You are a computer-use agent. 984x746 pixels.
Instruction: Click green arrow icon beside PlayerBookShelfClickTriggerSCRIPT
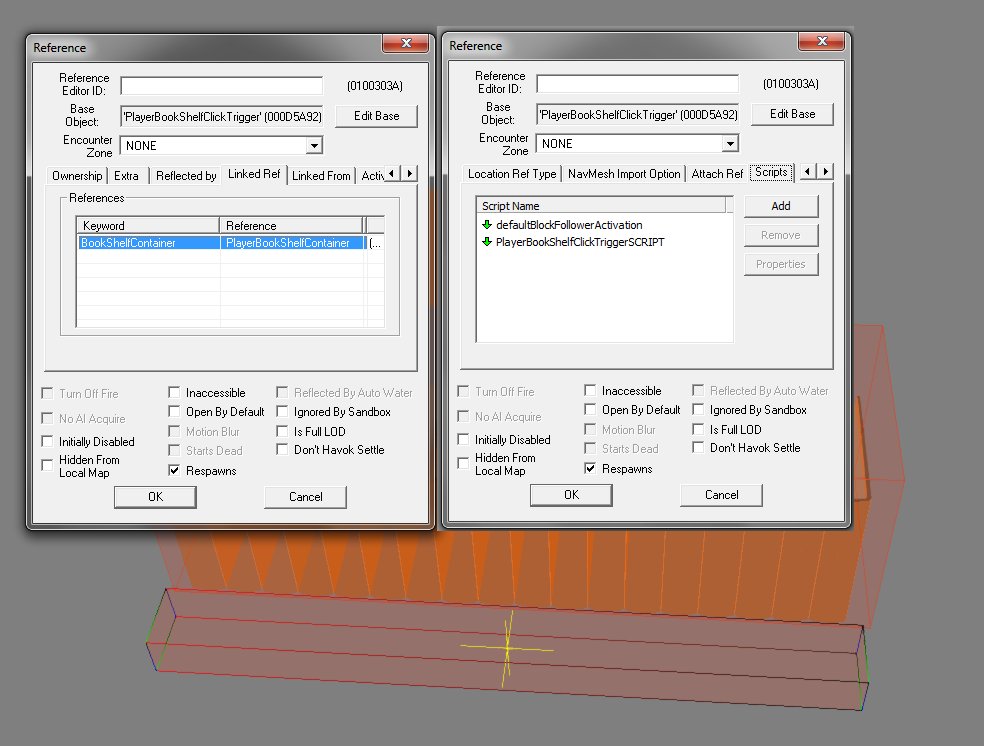pyautogui.click(x=486, y=242)
